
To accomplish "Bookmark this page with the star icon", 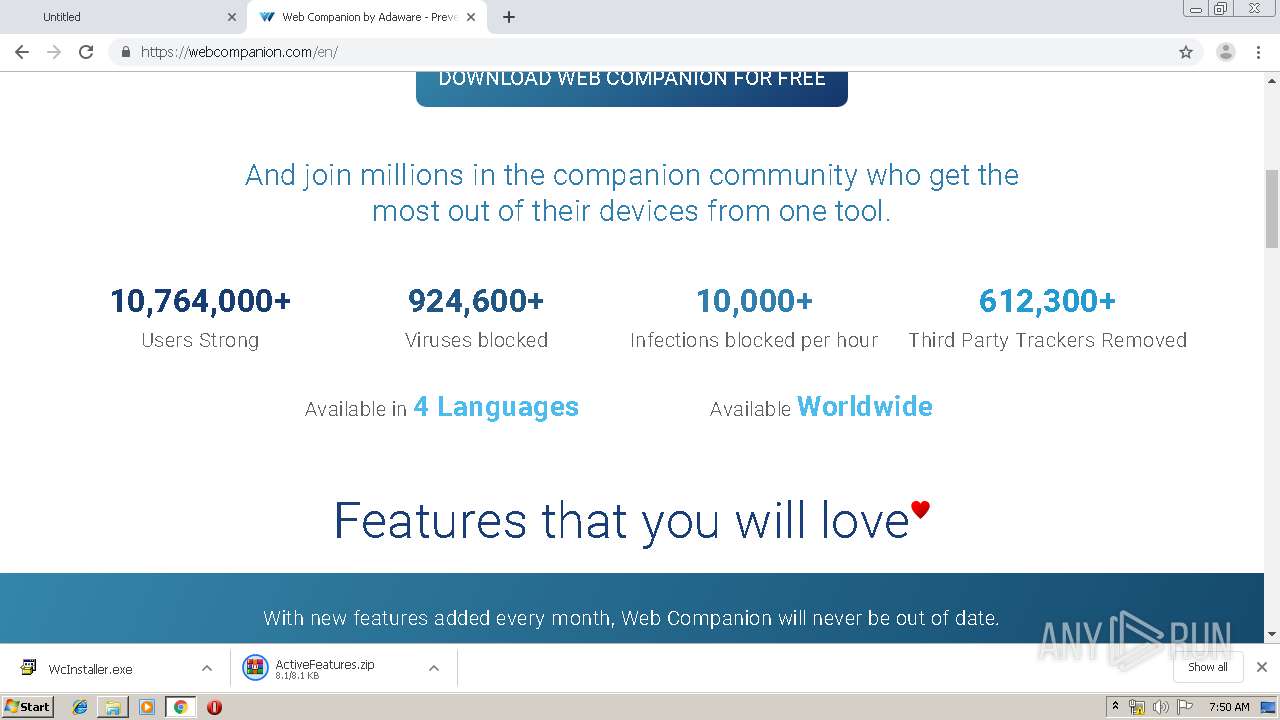I will tap(1186, 52).
